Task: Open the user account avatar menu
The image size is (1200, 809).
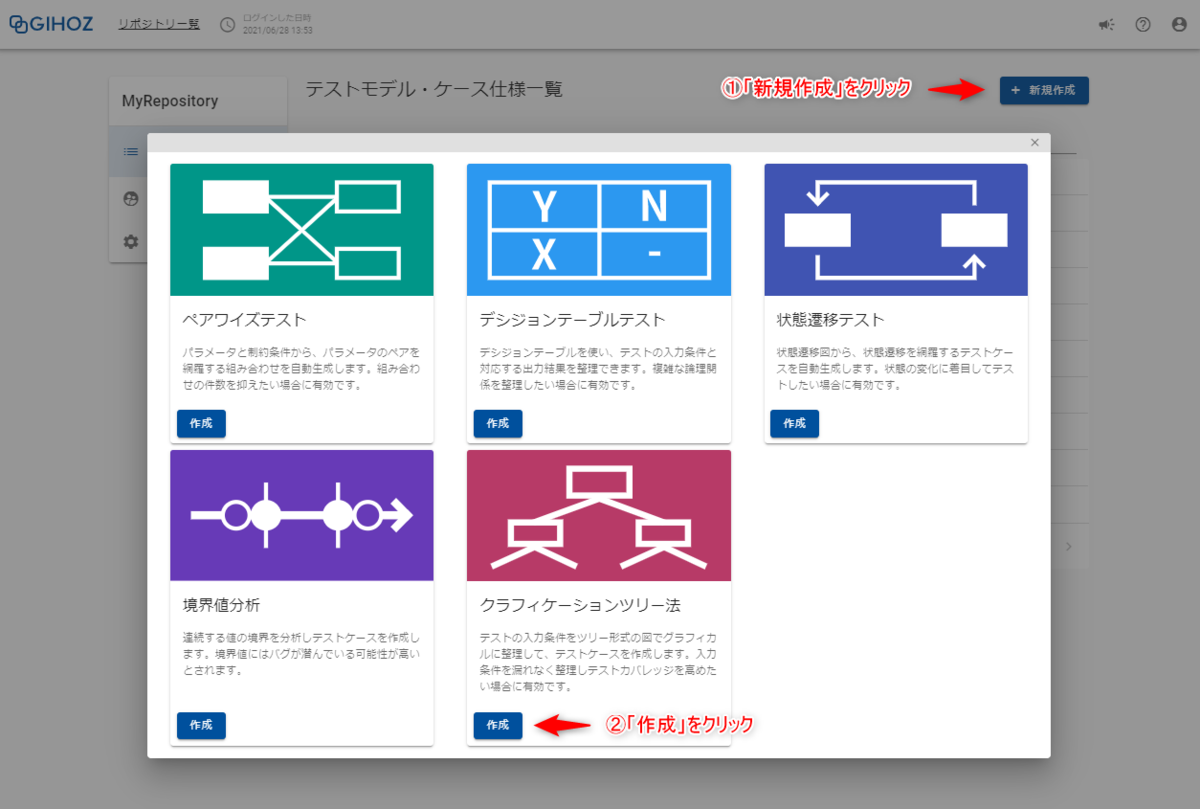Action: pos(1179,24)
